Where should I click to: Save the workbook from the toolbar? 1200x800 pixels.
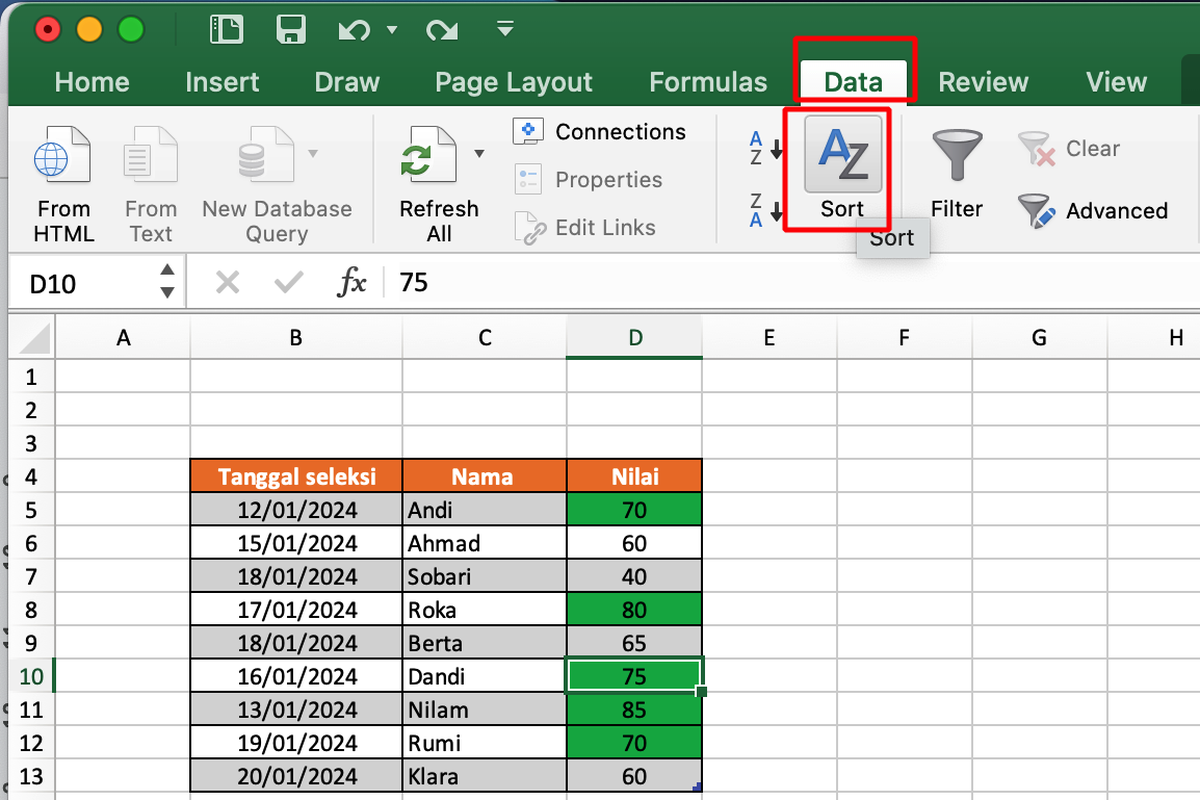tap(291, 29)
